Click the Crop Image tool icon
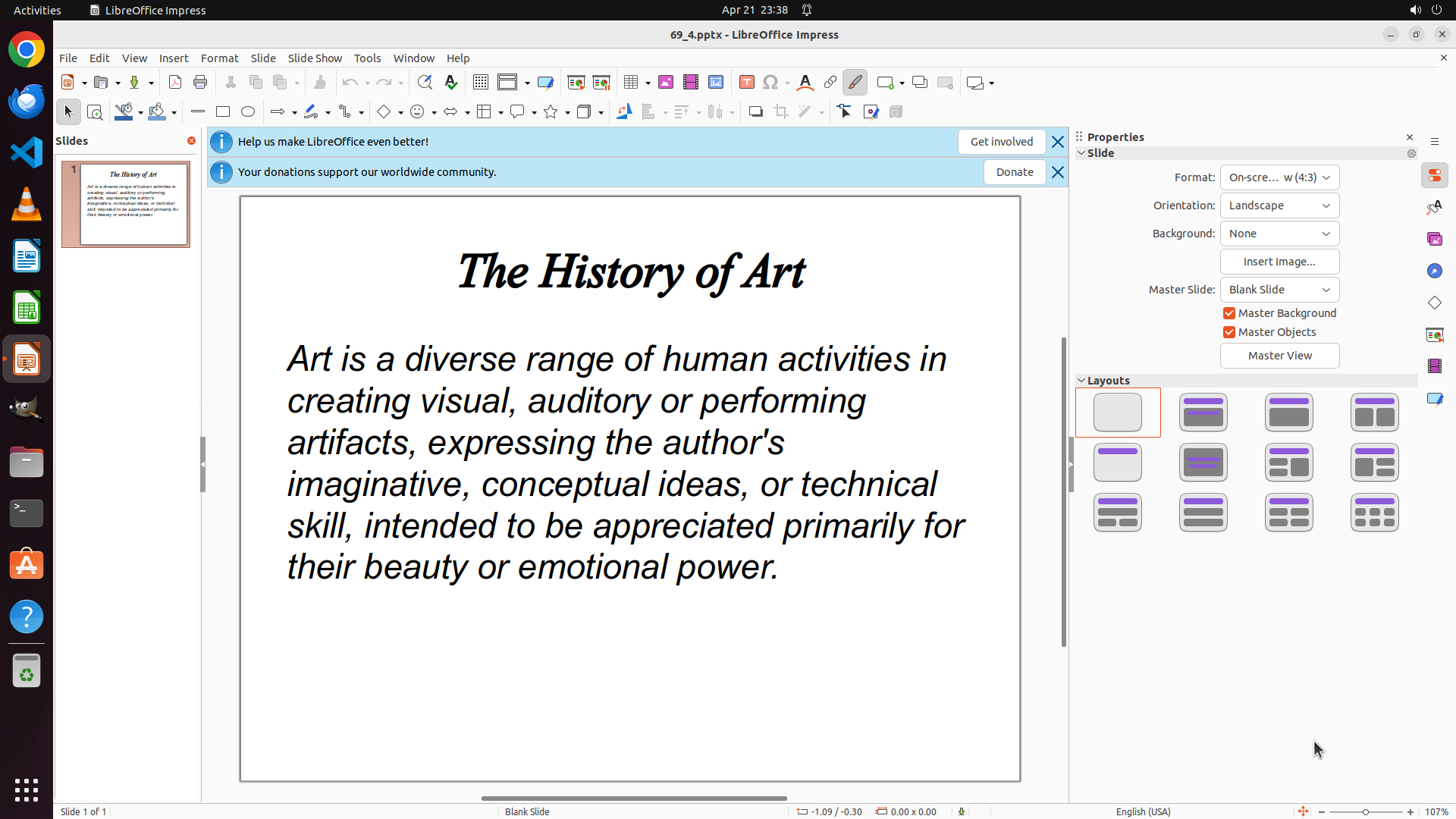 (x=780, y=112)
